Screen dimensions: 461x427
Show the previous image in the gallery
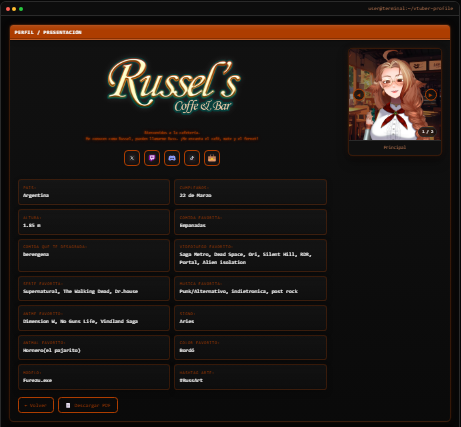359,95
